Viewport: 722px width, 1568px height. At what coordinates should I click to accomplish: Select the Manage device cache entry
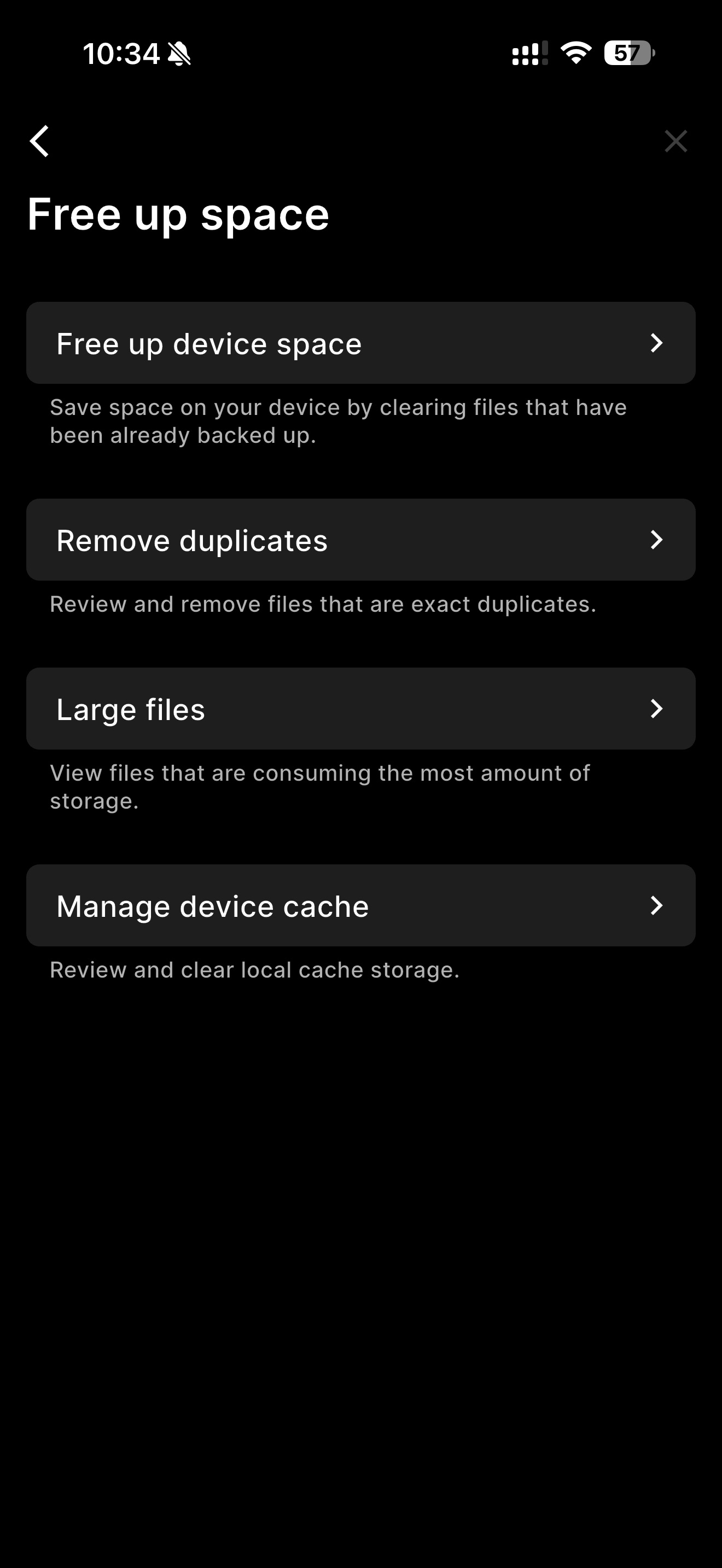point(360,905)
